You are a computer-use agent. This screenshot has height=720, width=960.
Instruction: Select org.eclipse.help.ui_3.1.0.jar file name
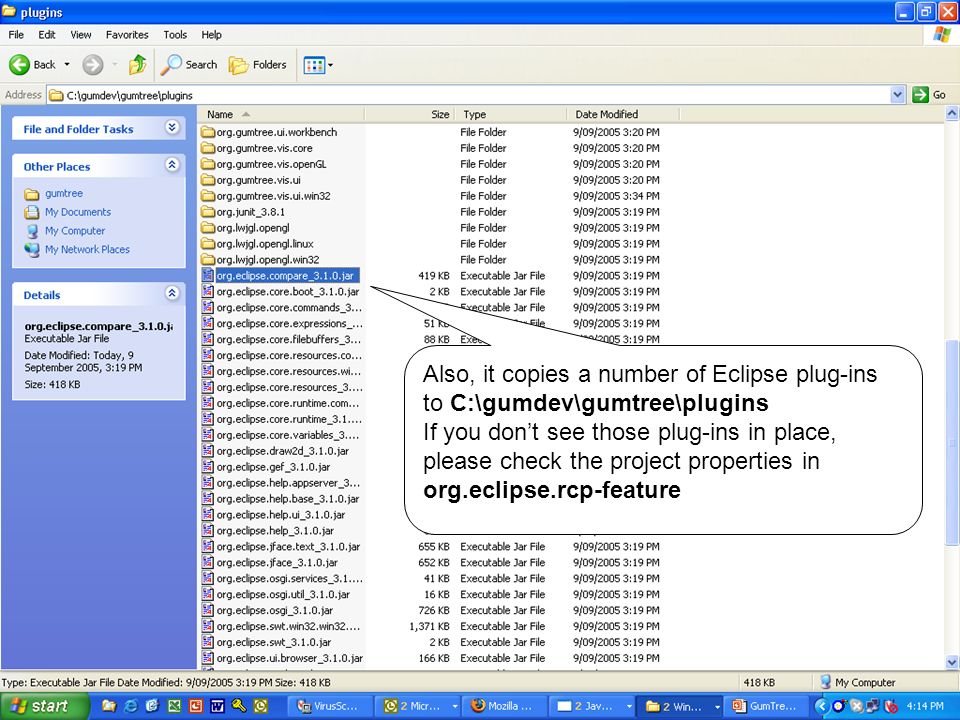click(281, 514)
